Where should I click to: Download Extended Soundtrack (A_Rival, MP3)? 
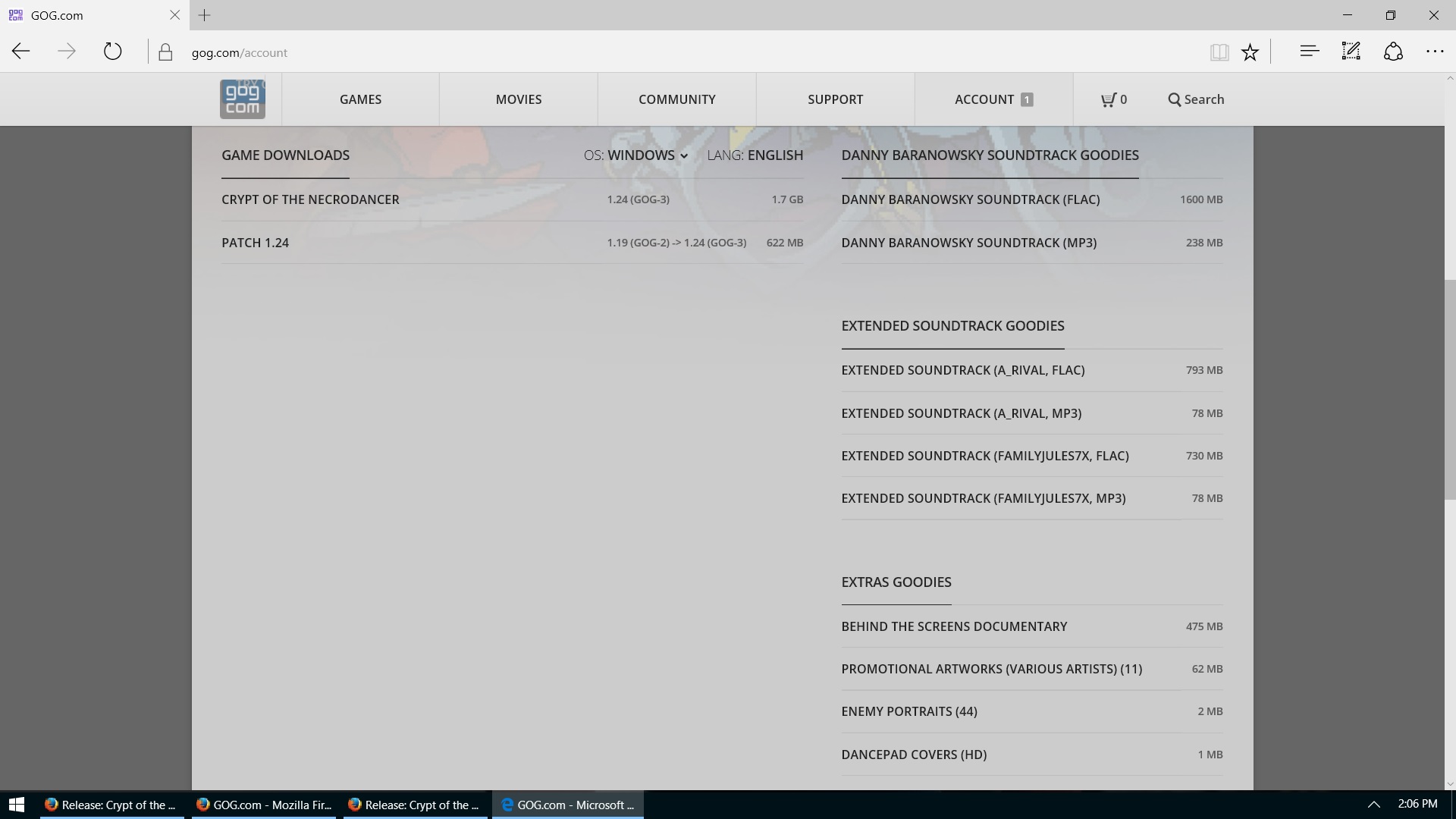[x=1031, y=413]
